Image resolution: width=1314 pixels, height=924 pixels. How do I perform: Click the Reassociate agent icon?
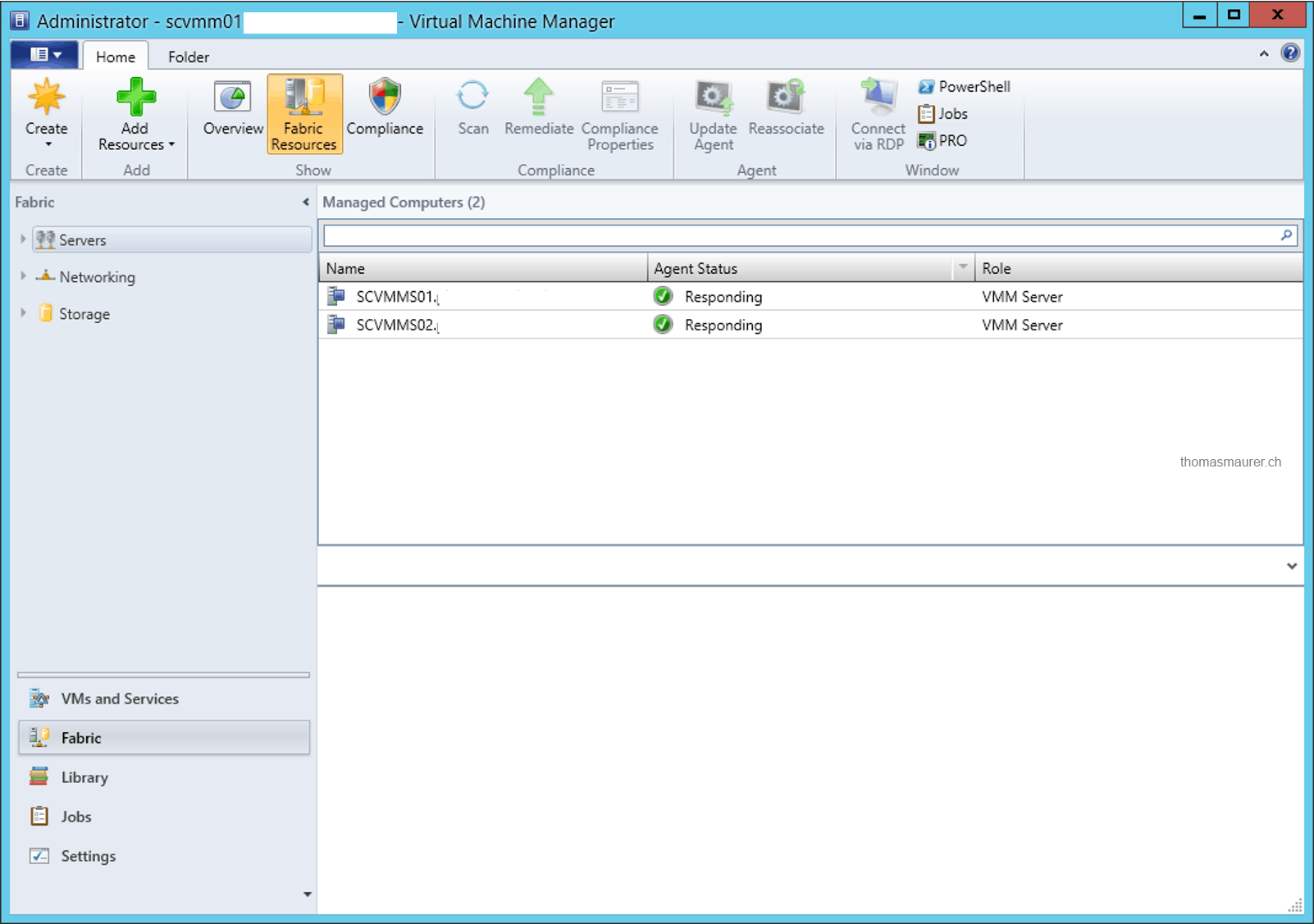787,97
